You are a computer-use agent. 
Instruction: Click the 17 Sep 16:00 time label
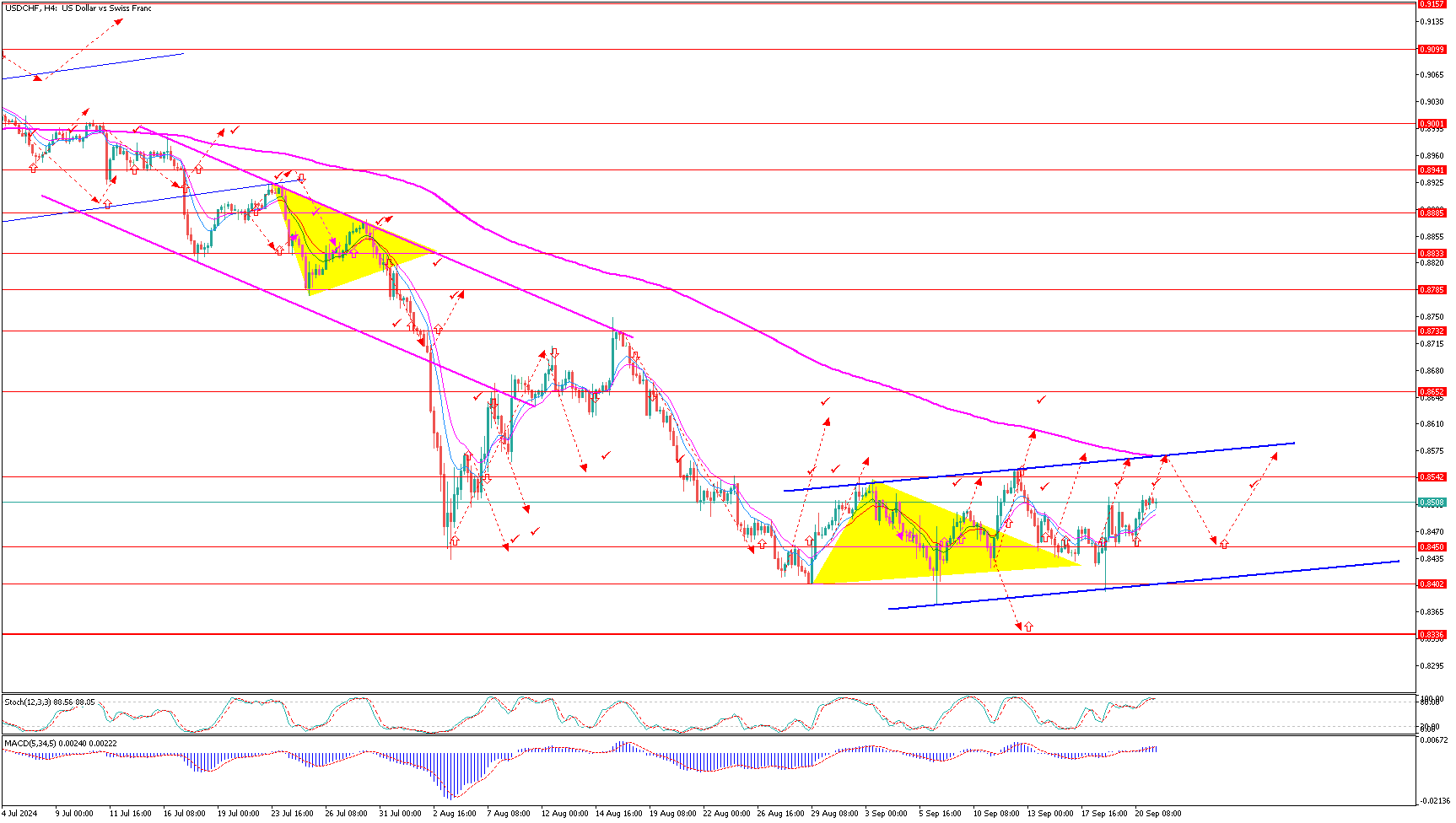pyautogui.click(x=1104, y=814)
